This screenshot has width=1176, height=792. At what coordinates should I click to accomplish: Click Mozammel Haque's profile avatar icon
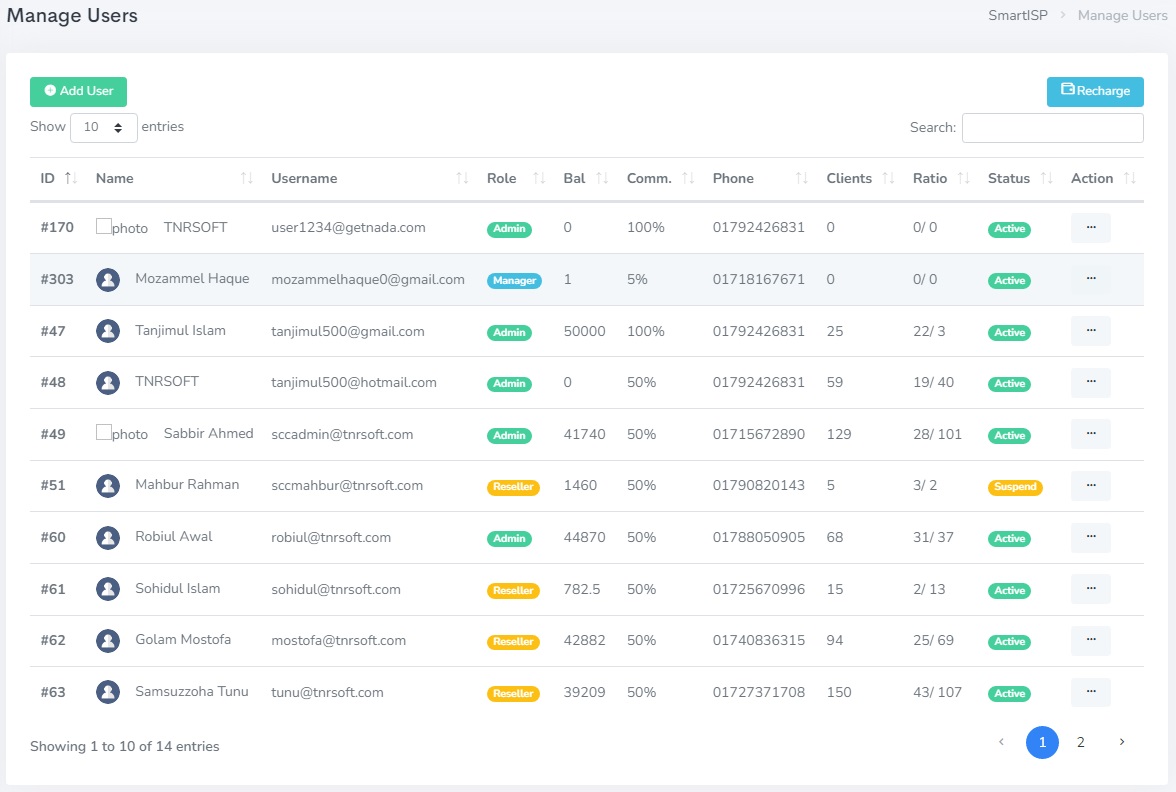[x=108, y=280]
